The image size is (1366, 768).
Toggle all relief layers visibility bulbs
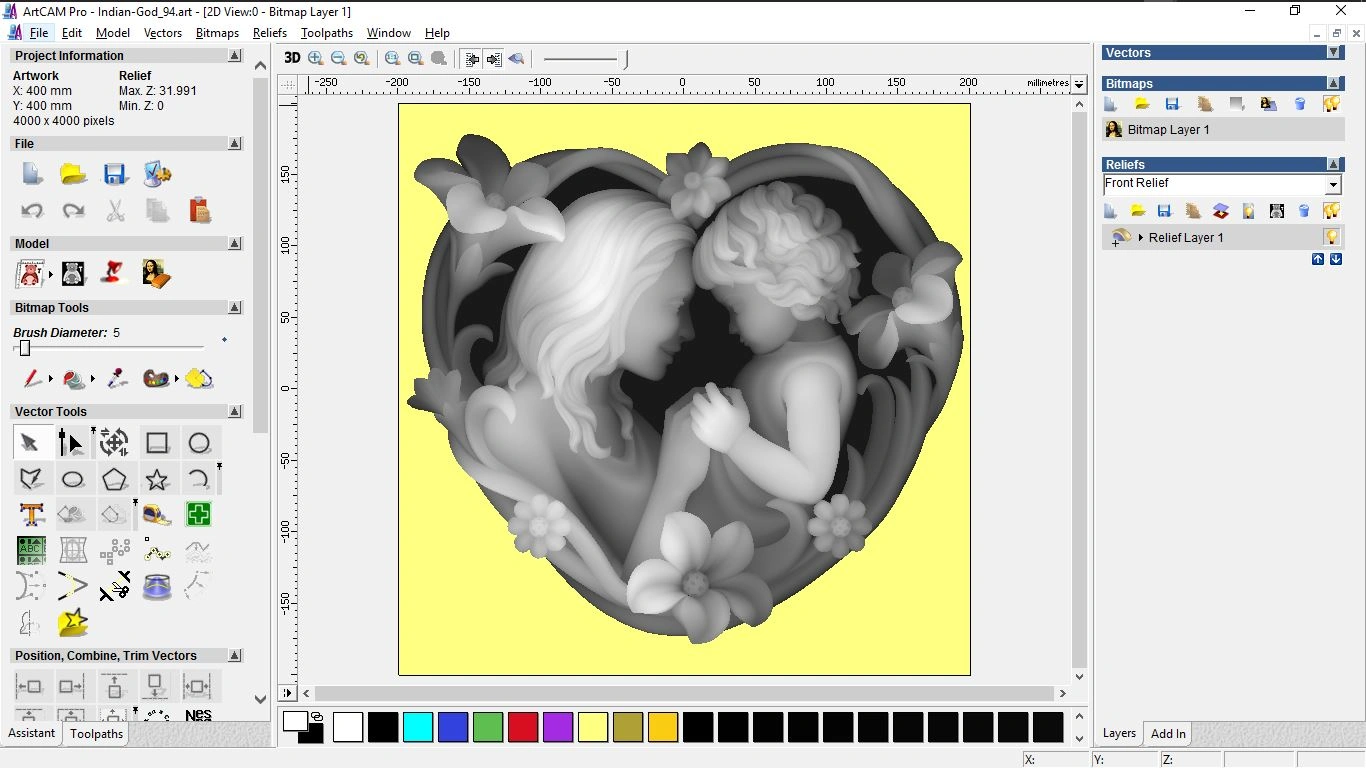click(x=1331, y=211)
